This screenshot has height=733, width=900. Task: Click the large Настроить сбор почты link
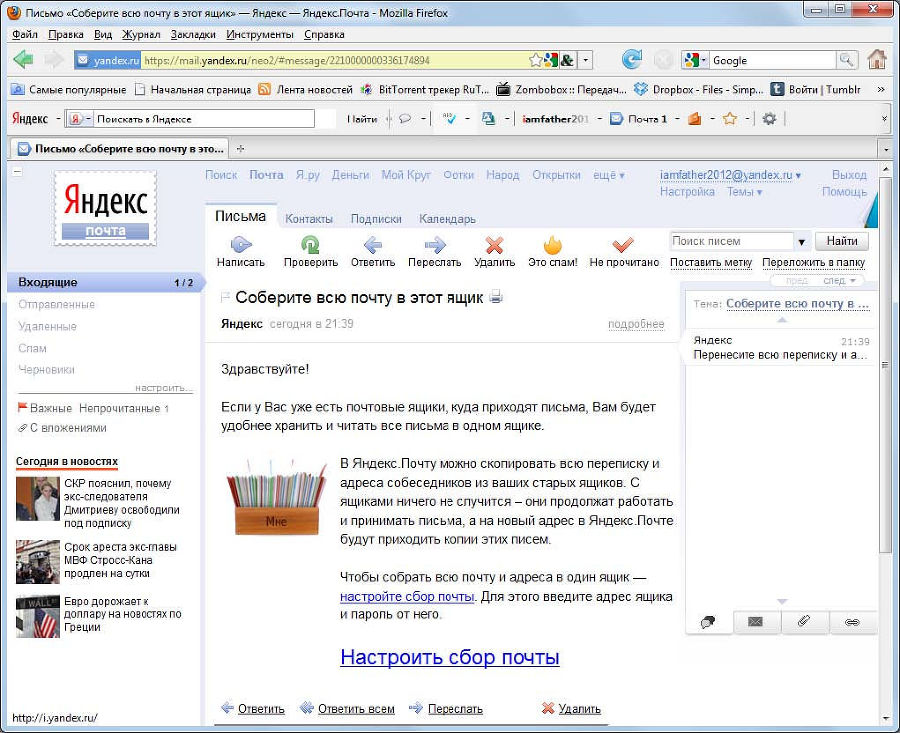449,657
